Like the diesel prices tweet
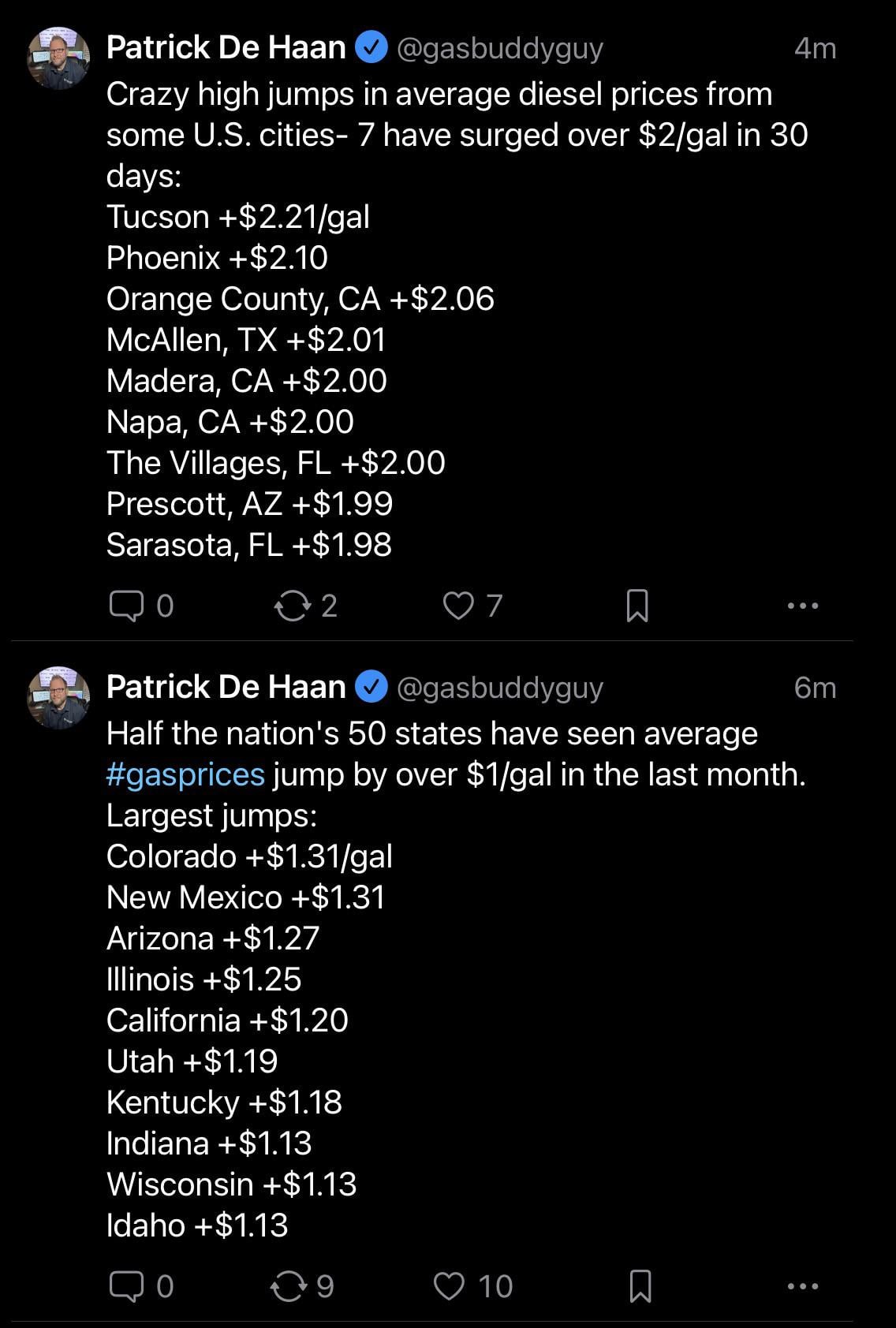 [457, 606]
